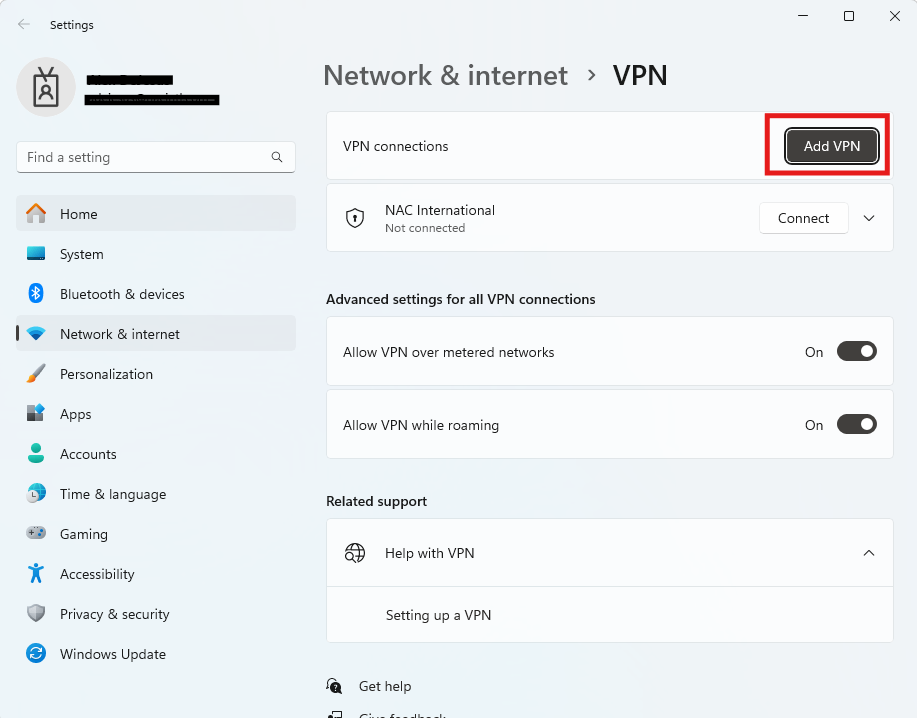
Task: Open System settings via its monitor icon
Action: point(37,253)
